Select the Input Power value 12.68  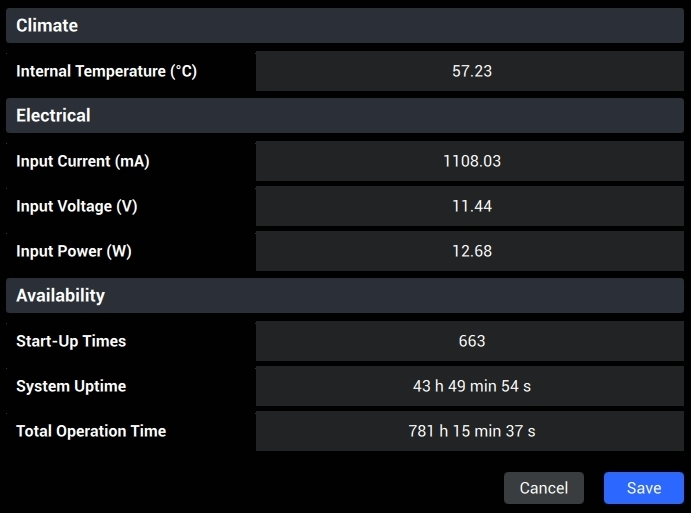tap(470, 251)
